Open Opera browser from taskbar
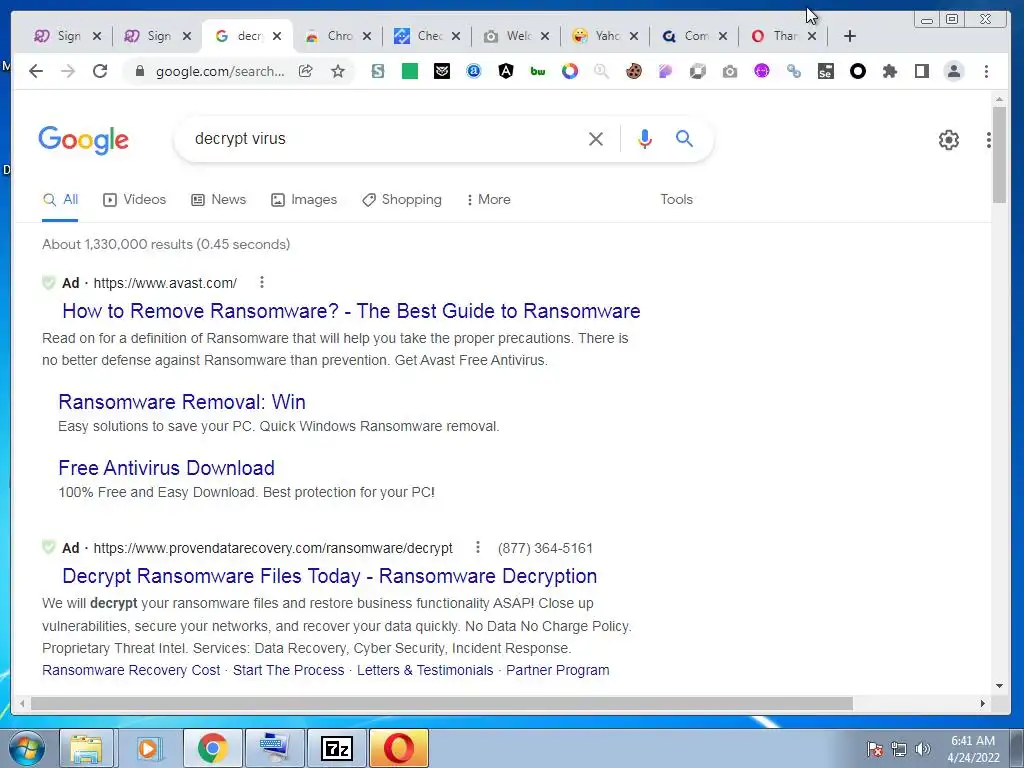 pos(399,748)
